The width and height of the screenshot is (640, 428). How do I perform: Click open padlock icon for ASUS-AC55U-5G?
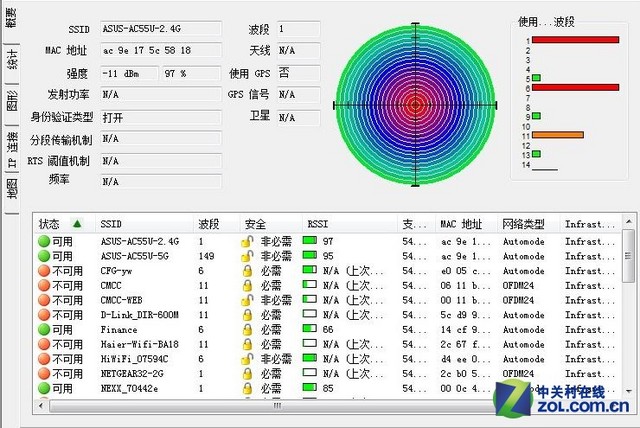[x=247, y=256]
